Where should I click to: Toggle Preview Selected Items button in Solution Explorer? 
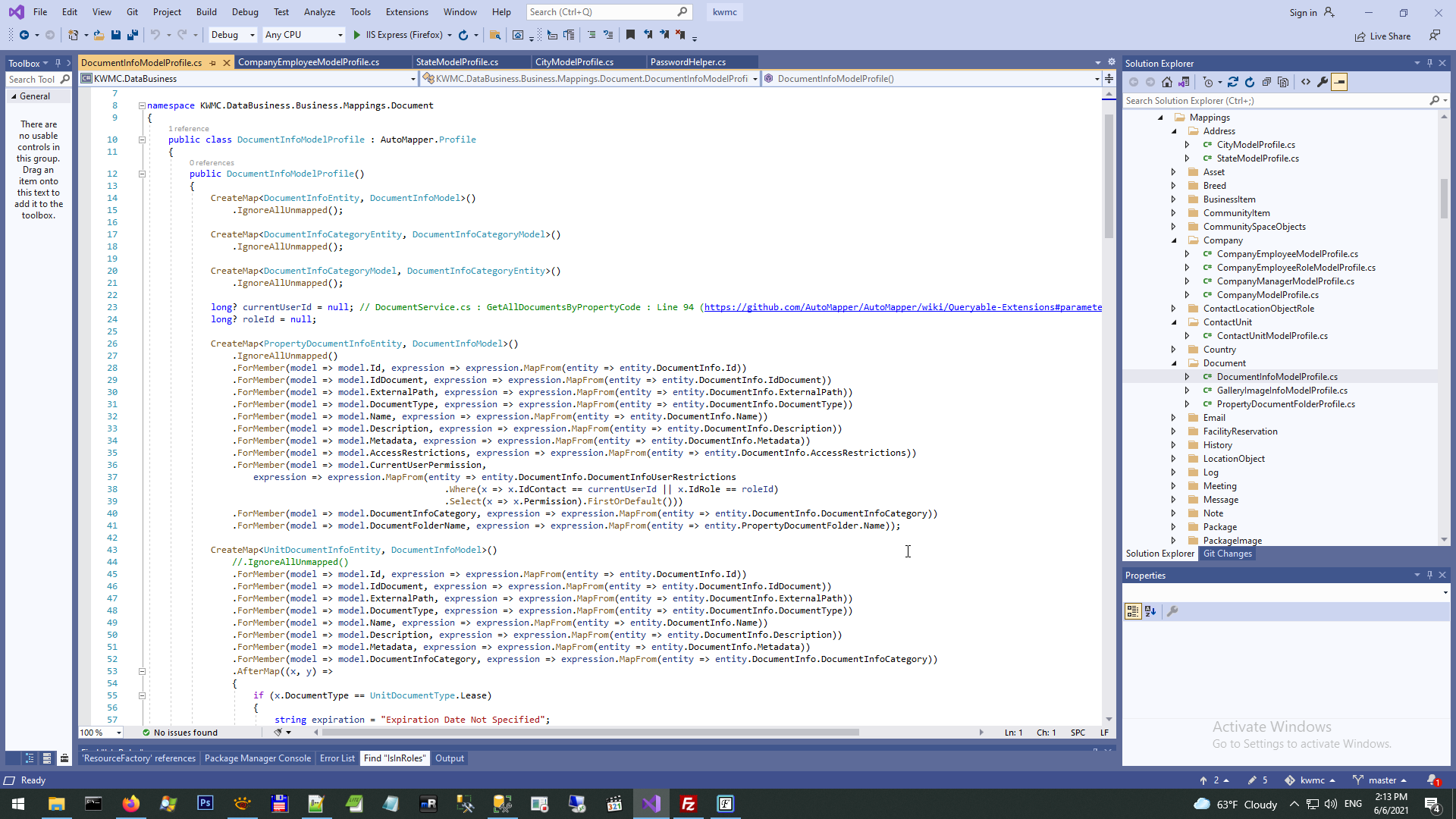(x=1339, y=82)
